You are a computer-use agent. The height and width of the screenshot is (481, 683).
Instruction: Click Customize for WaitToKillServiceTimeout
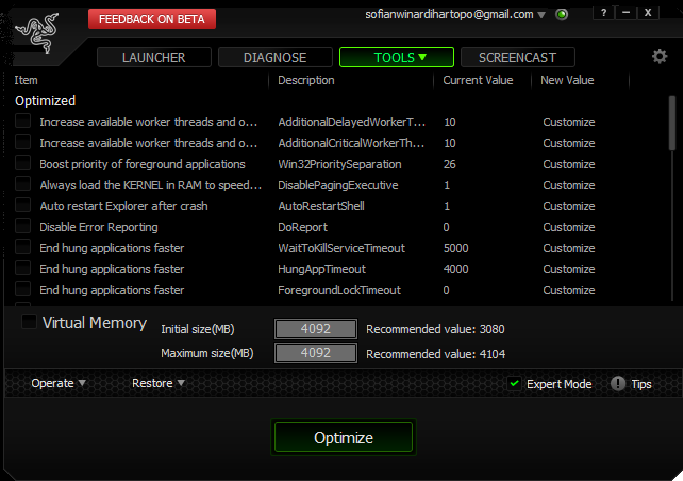tap(569, 248)
